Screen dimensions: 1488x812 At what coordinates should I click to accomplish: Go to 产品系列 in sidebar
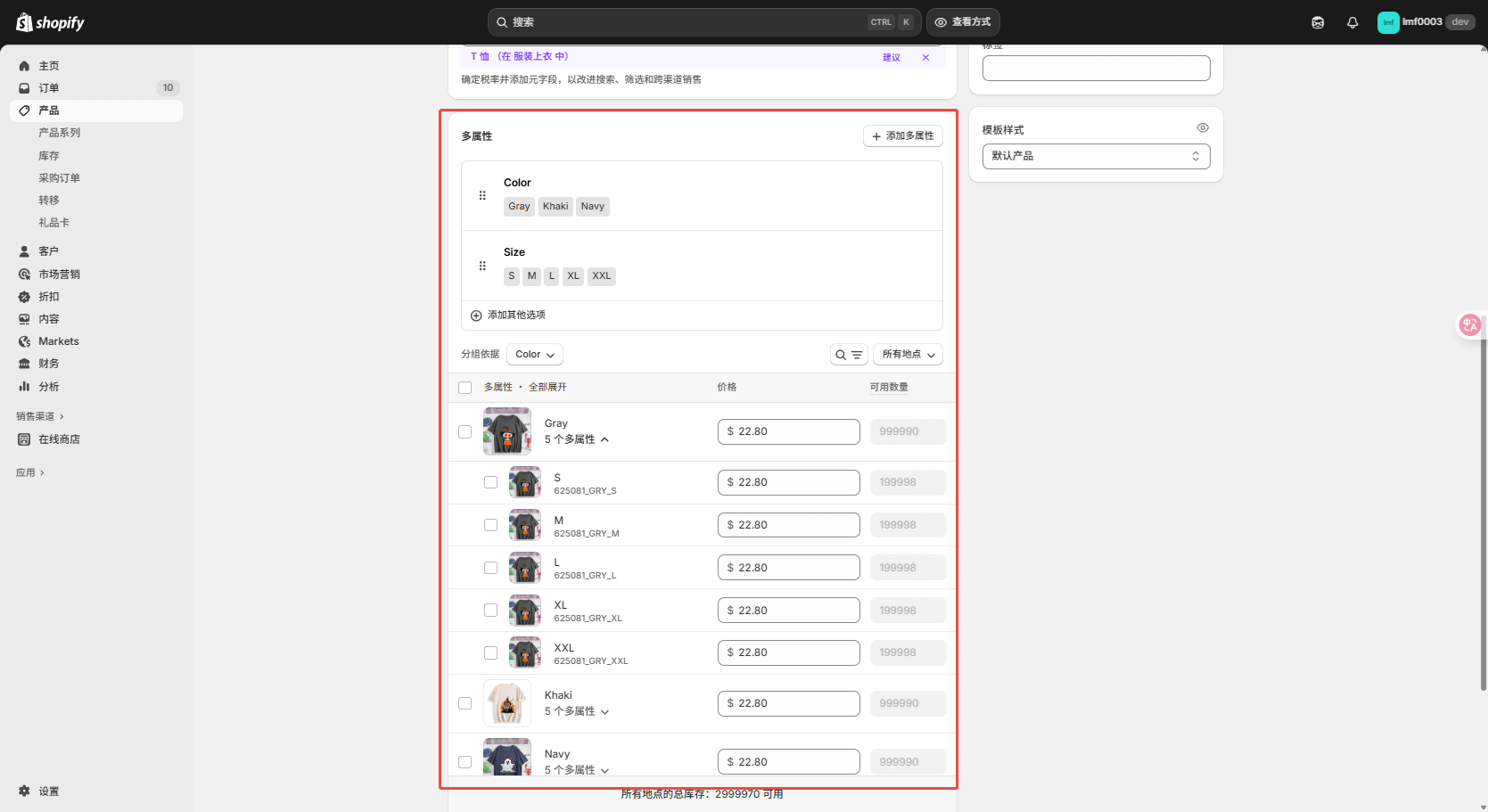59,133
